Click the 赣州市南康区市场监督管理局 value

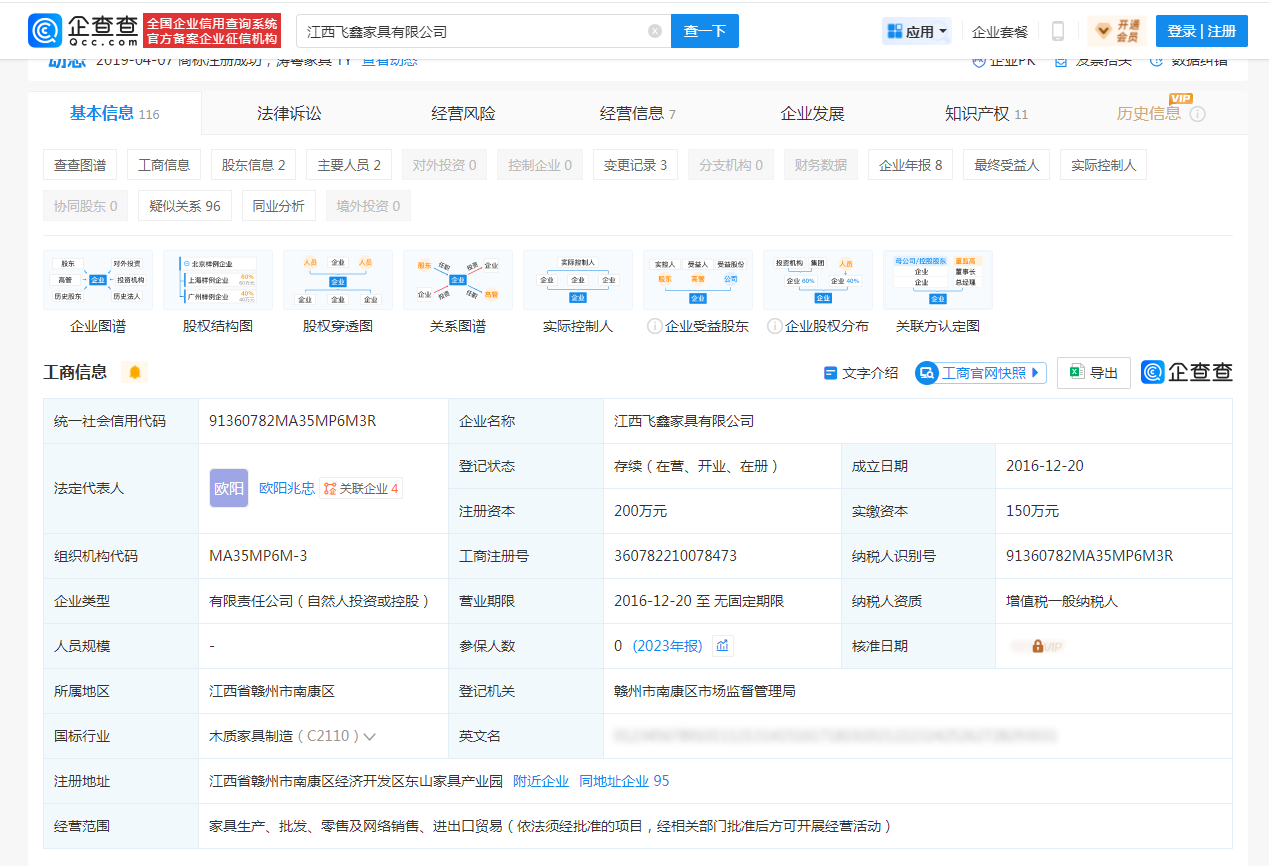[705, 691]
